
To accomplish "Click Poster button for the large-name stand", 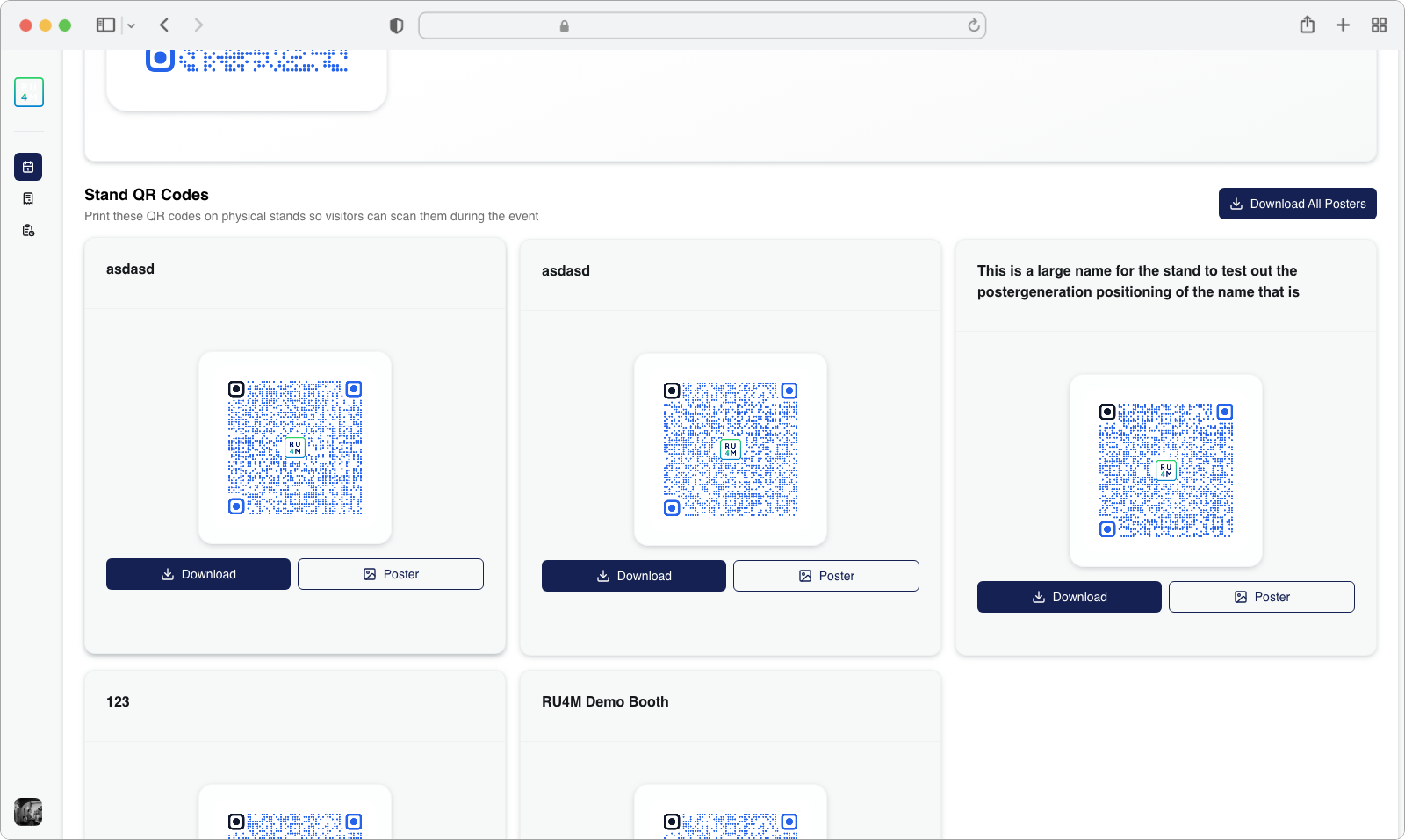I will coord(1261,597).
